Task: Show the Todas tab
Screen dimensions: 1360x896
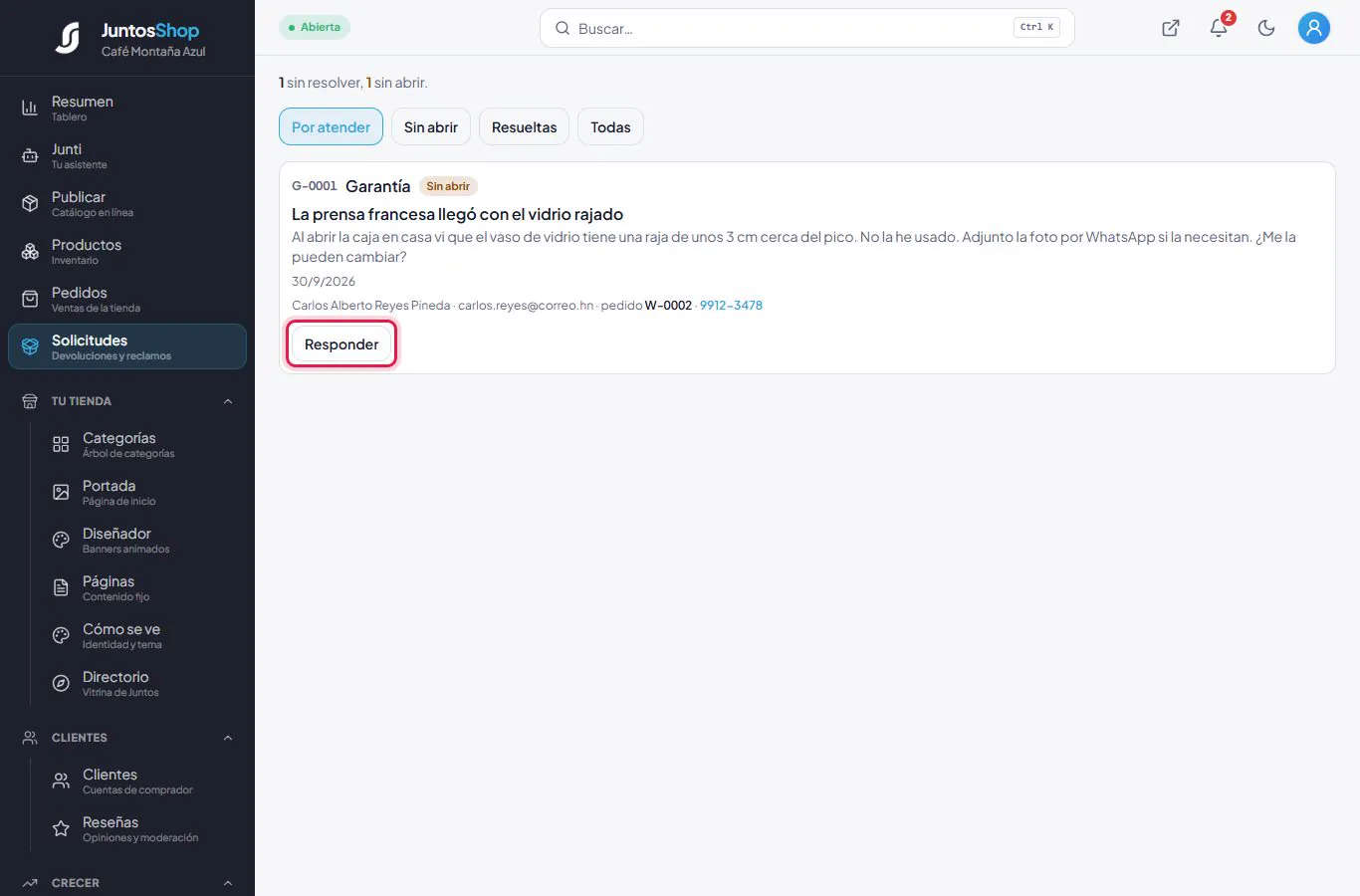Action: pyautogui.click(x=610, y=126)
